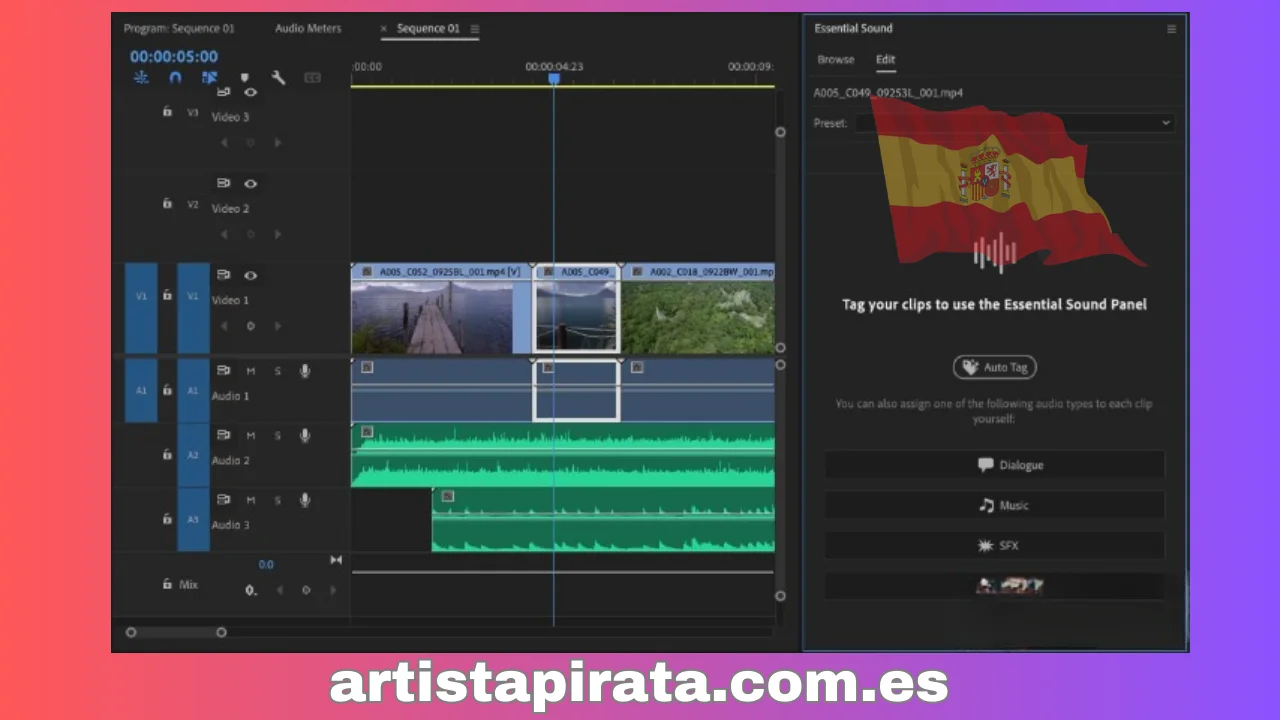Click the fx badge on Audio 3 clip
Viewport: 1280px width, 720px height.
coord(448,496)
